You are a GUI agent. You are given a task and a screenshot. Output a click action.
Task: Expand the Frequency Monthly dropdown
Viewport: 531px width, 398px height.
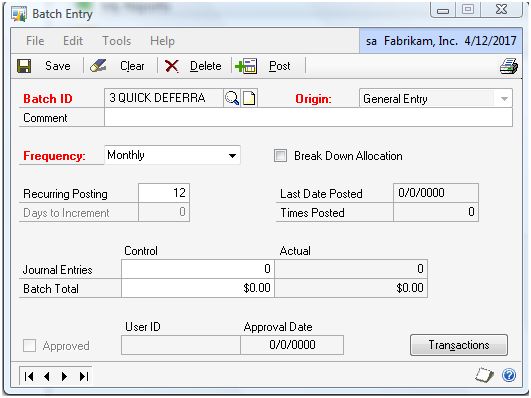[232, 156]
